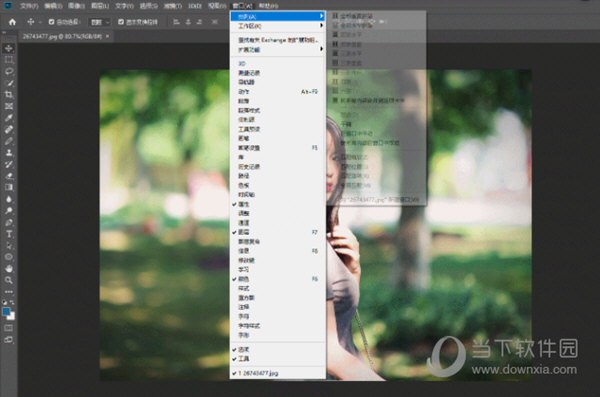Select the Quick Selection tool
Viewport: 600px width, 397px height.
pyautogui.click(x=9, y=83)
